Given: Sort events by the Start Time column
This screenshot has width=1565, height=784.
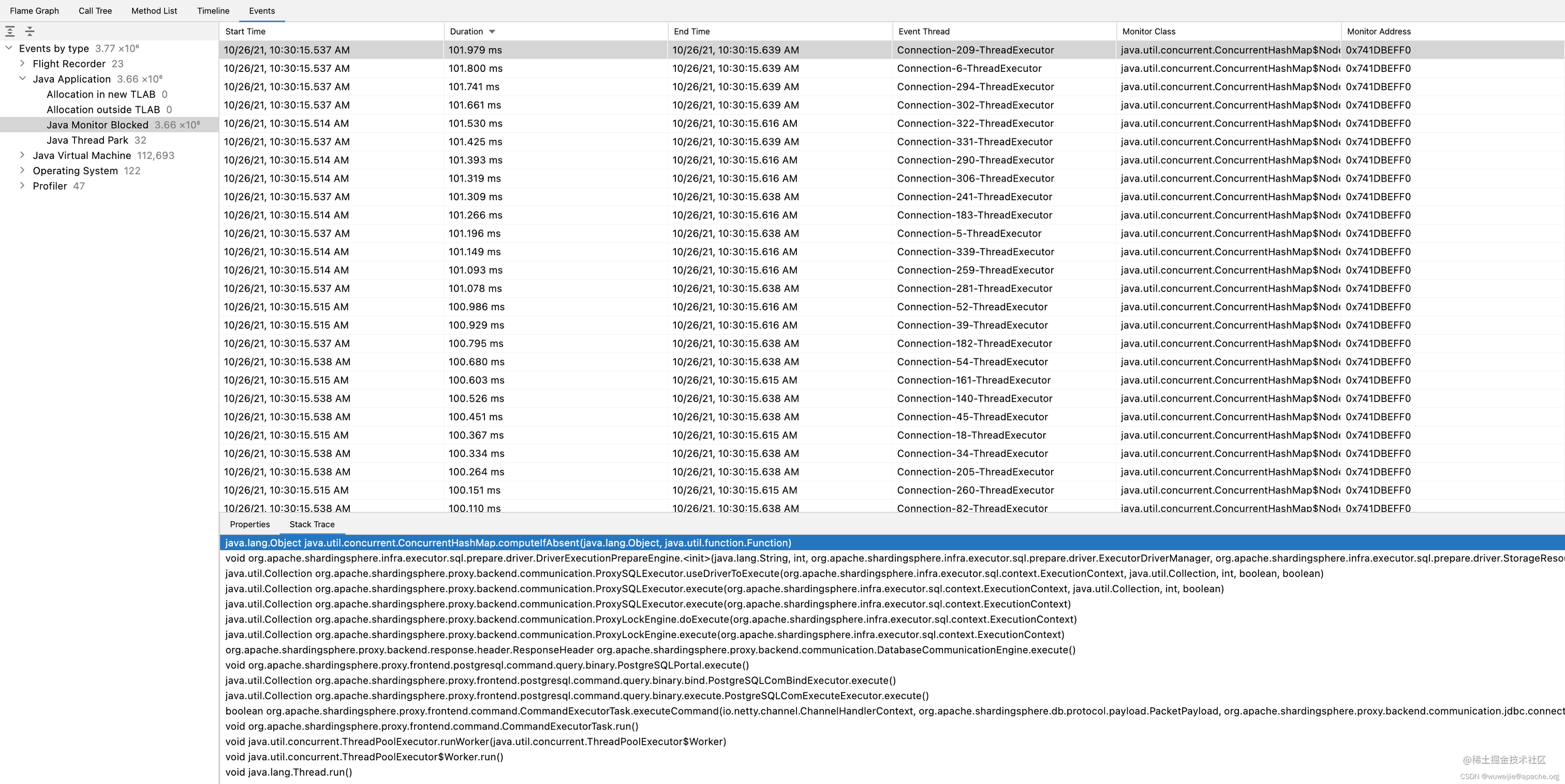Looking at the screenshot, I should (x=244, y=31).
